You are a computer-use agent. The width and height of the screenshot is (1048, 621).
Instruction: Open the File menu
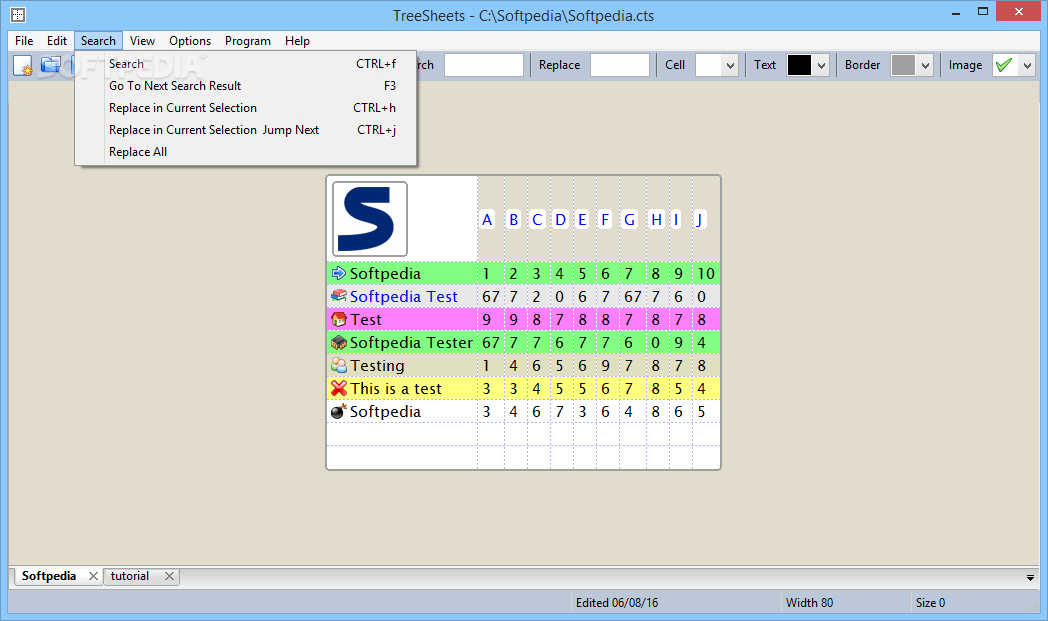pos(24,41)
